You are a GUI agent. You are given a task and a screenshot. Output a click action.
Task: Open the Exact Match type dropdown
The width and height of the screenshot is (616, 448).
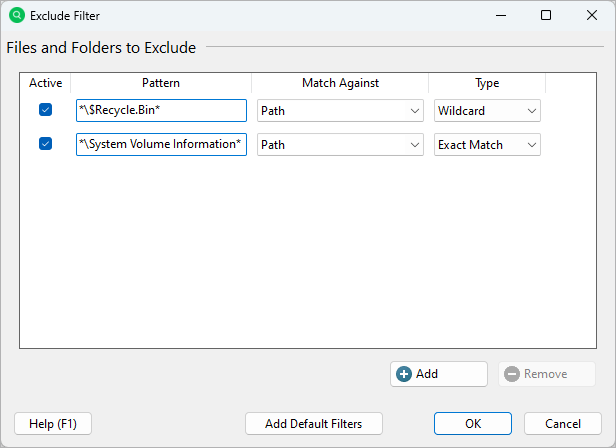pyautogui.click(x=487, y=145)
